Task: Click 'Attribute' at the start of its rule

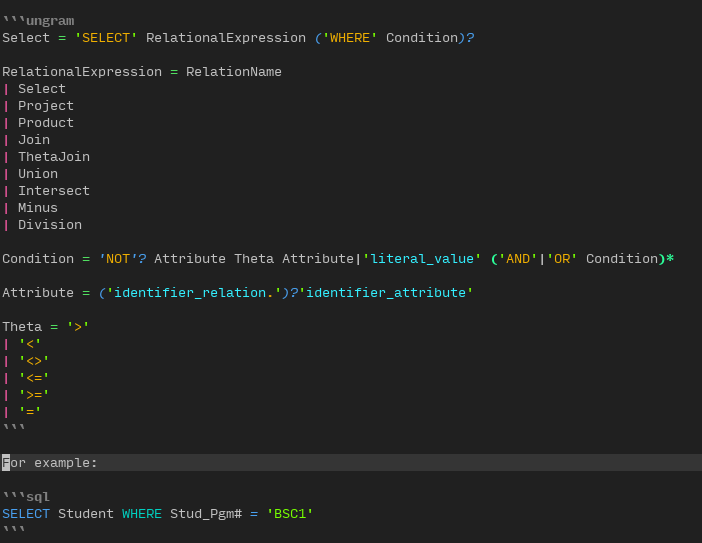Action: (x=38, y=293)
